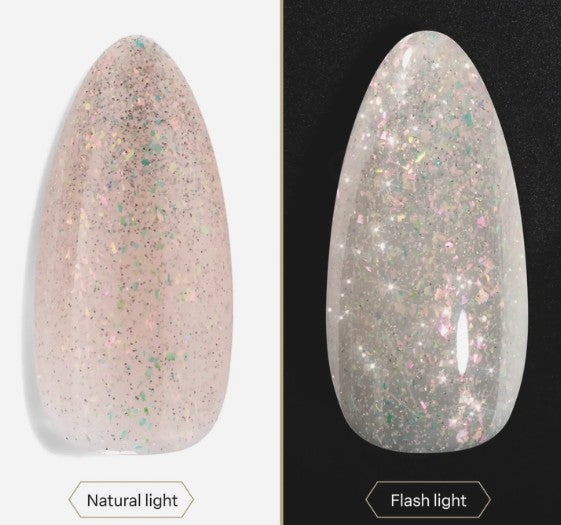Select the natural light nail swatch
This screenshot has height=525, width=561.
134,245
